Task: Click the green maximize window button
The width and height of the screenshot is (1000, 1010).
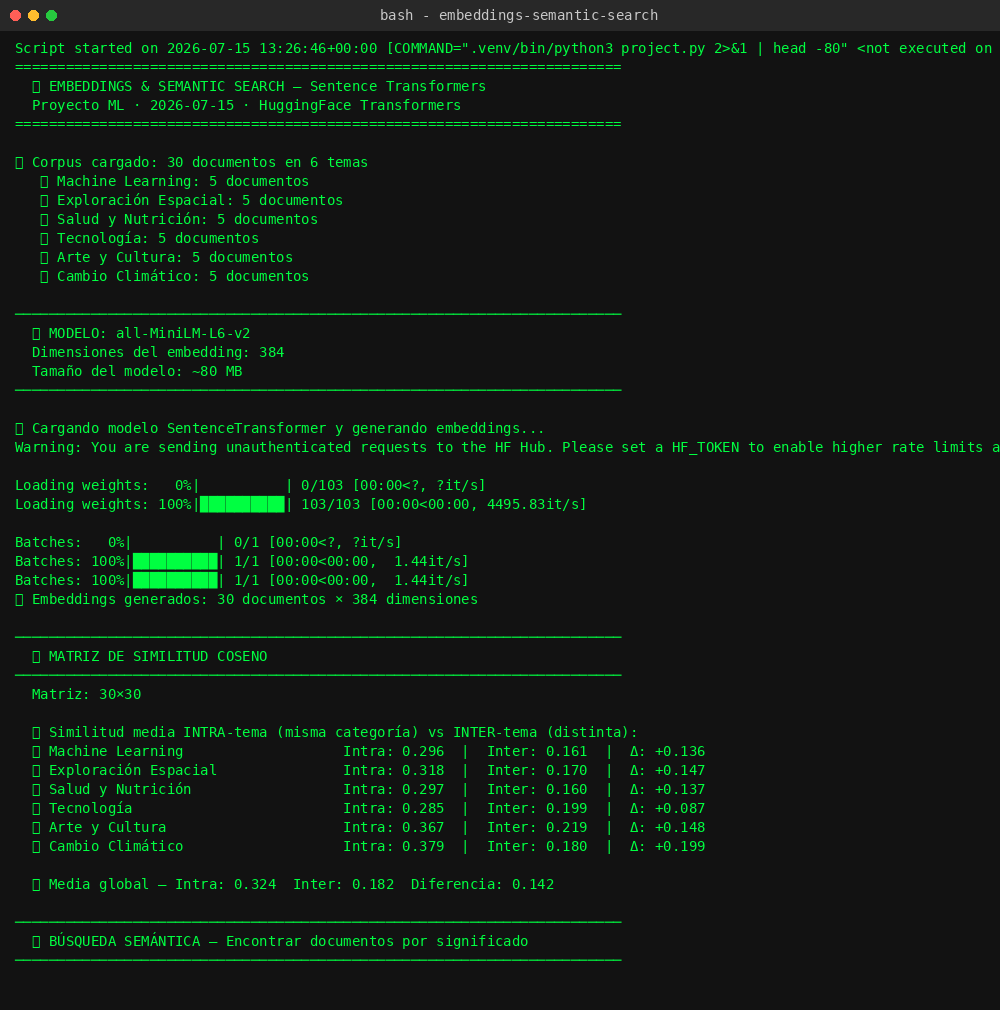Action: coord(52,15)
